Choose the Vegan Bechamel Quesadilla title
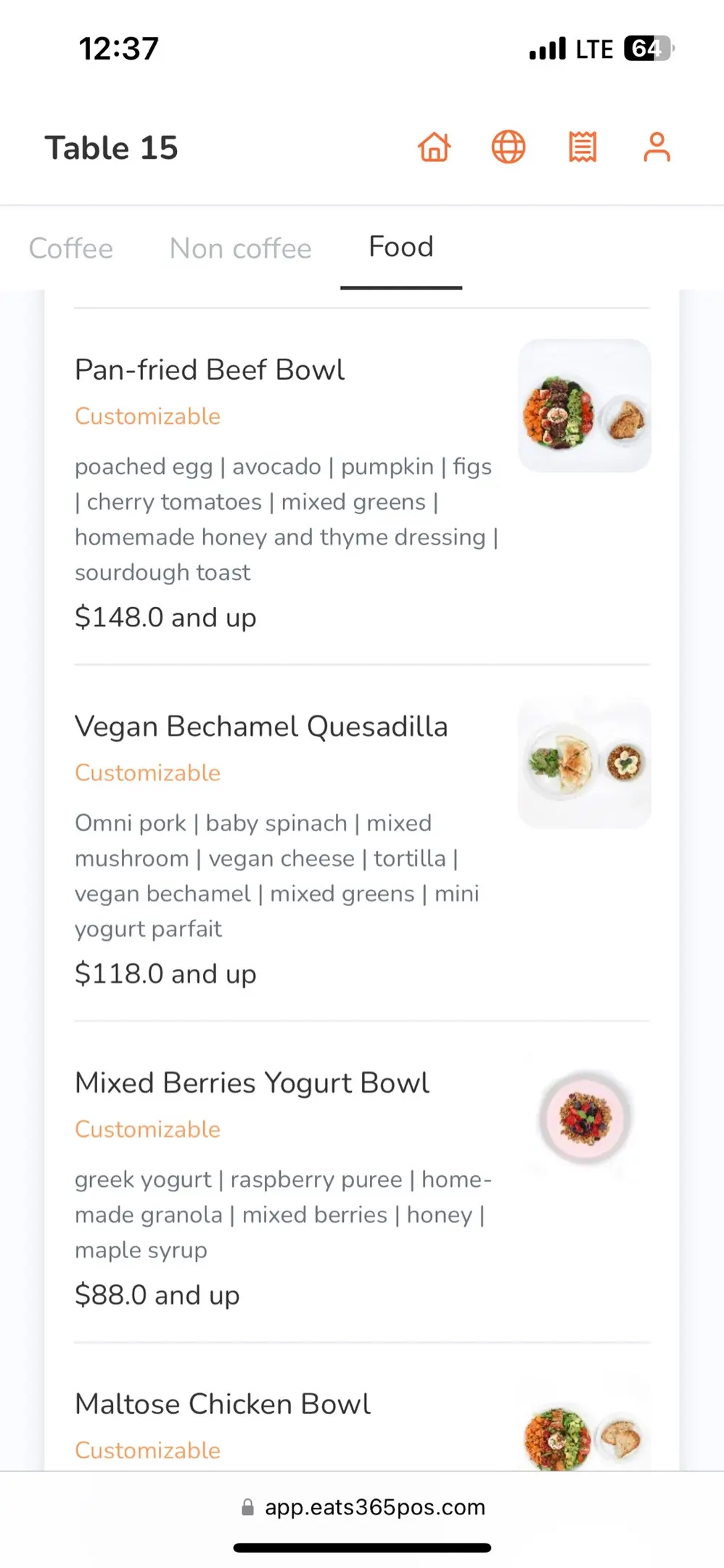This screenshot has width=724, height=1568. [x=261, y=727]
